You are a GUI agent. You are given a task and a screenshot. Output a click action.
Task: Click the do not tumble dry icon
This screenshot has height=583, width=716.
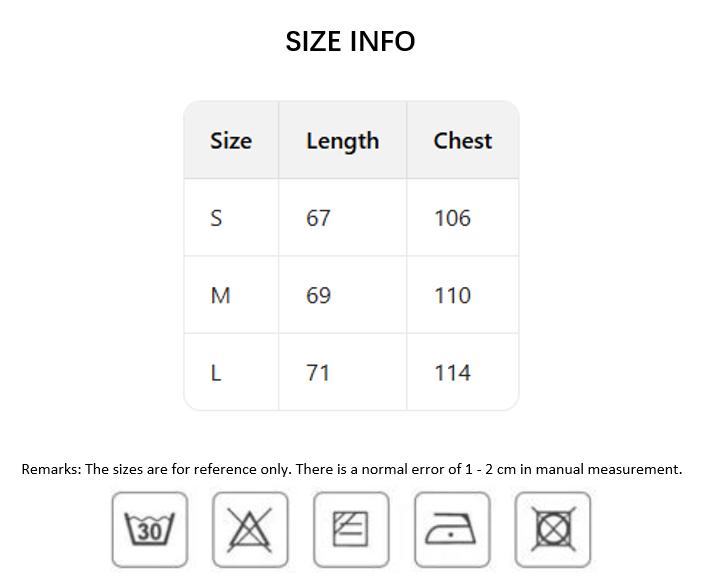553,529
